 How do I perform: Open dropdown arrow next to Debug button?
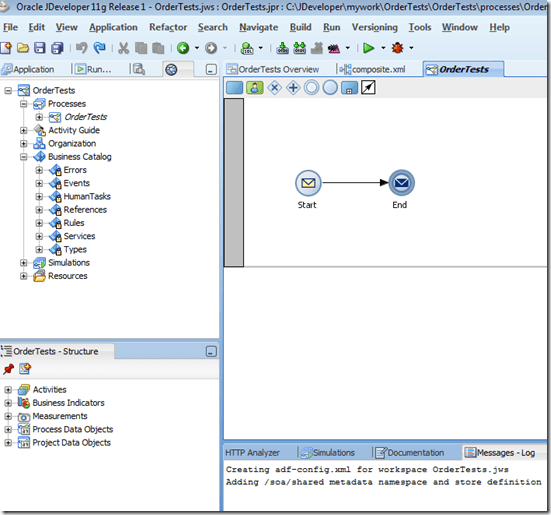click(411, 48)
